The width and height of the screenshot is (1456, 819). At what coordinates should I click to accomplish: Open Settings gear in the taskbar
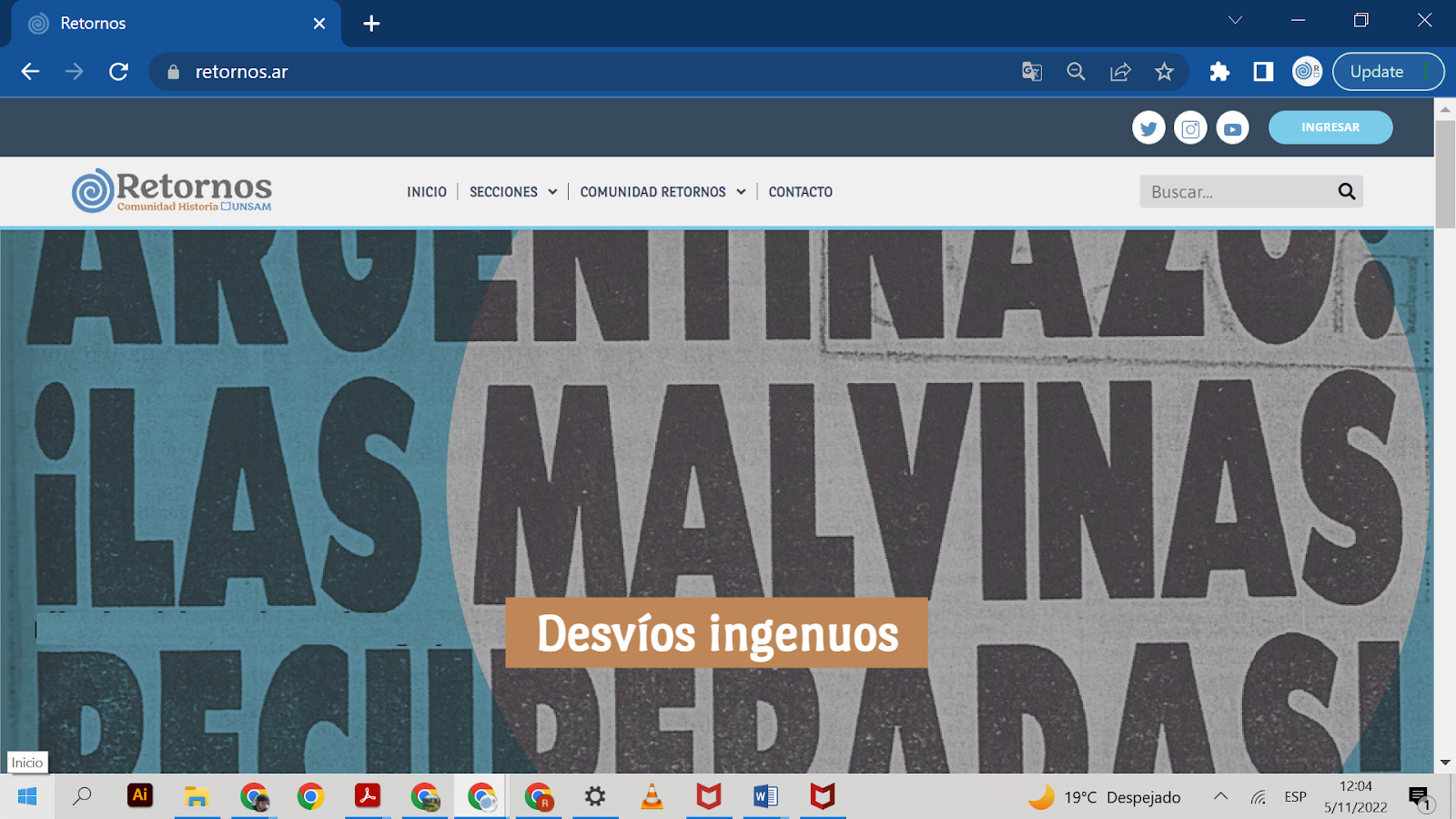click(595, 797)
